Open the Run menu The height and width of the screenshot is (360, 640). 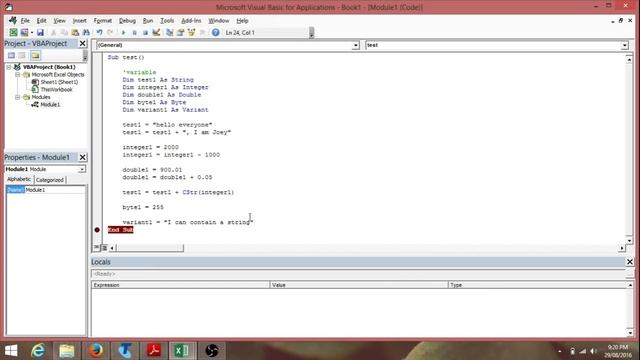148,20
